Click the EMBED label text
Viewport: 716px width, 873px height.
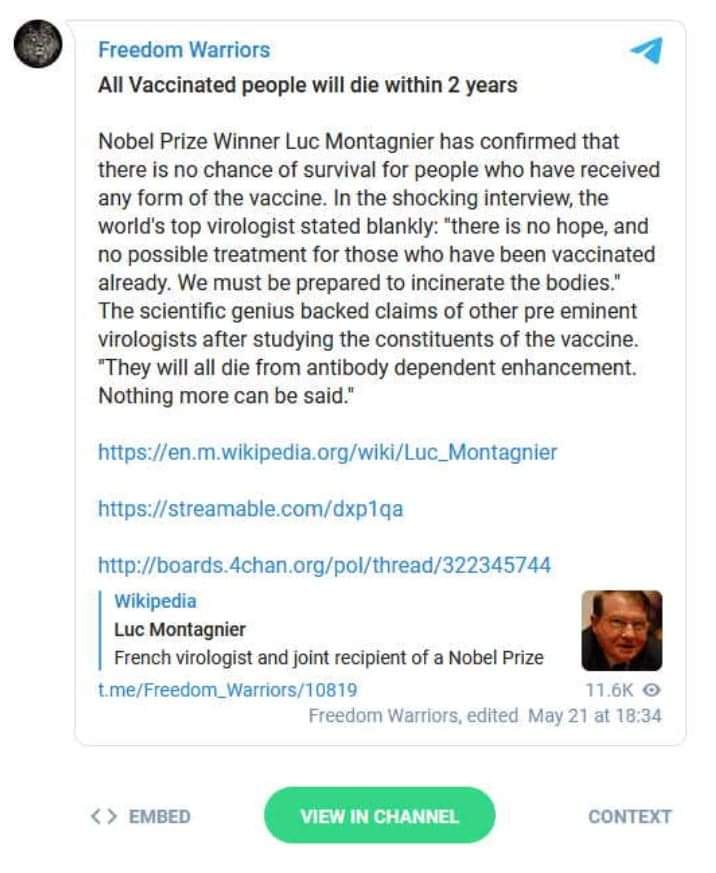[159, 816]
